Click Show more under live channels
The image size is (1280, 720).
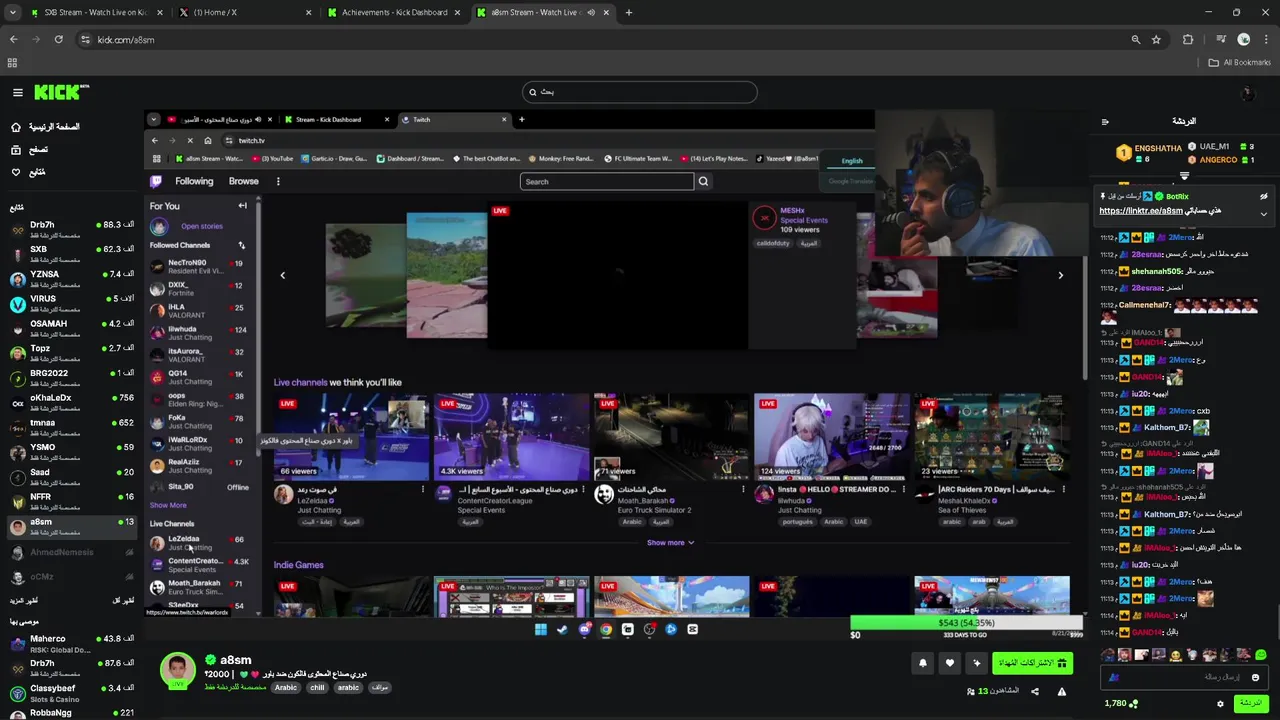coord(670,543)
